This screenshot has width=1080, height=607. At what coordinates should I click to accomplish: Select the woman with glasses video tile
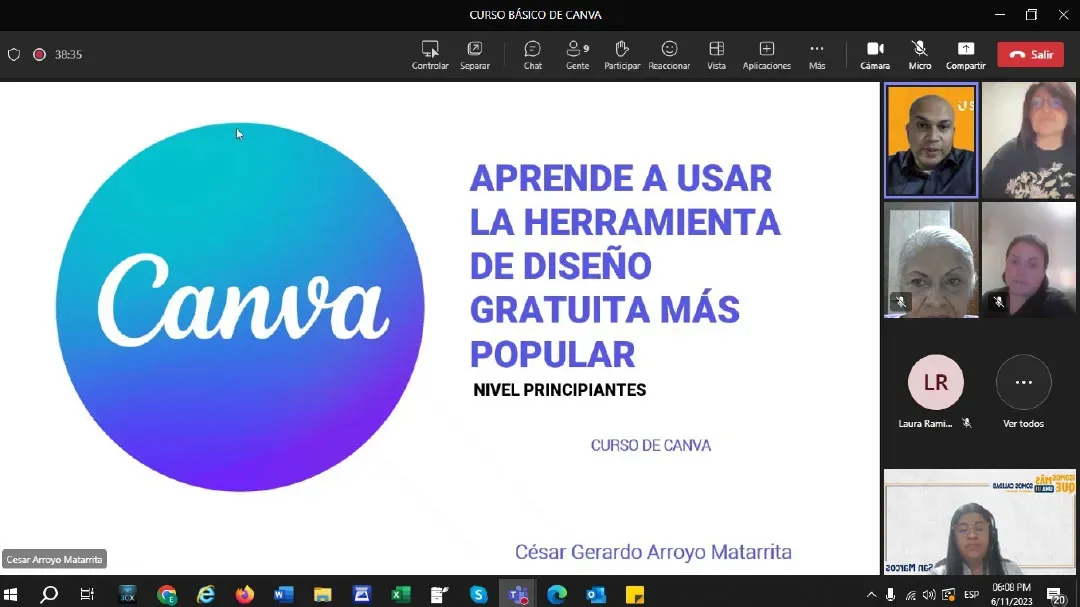tap(1028, 141)
